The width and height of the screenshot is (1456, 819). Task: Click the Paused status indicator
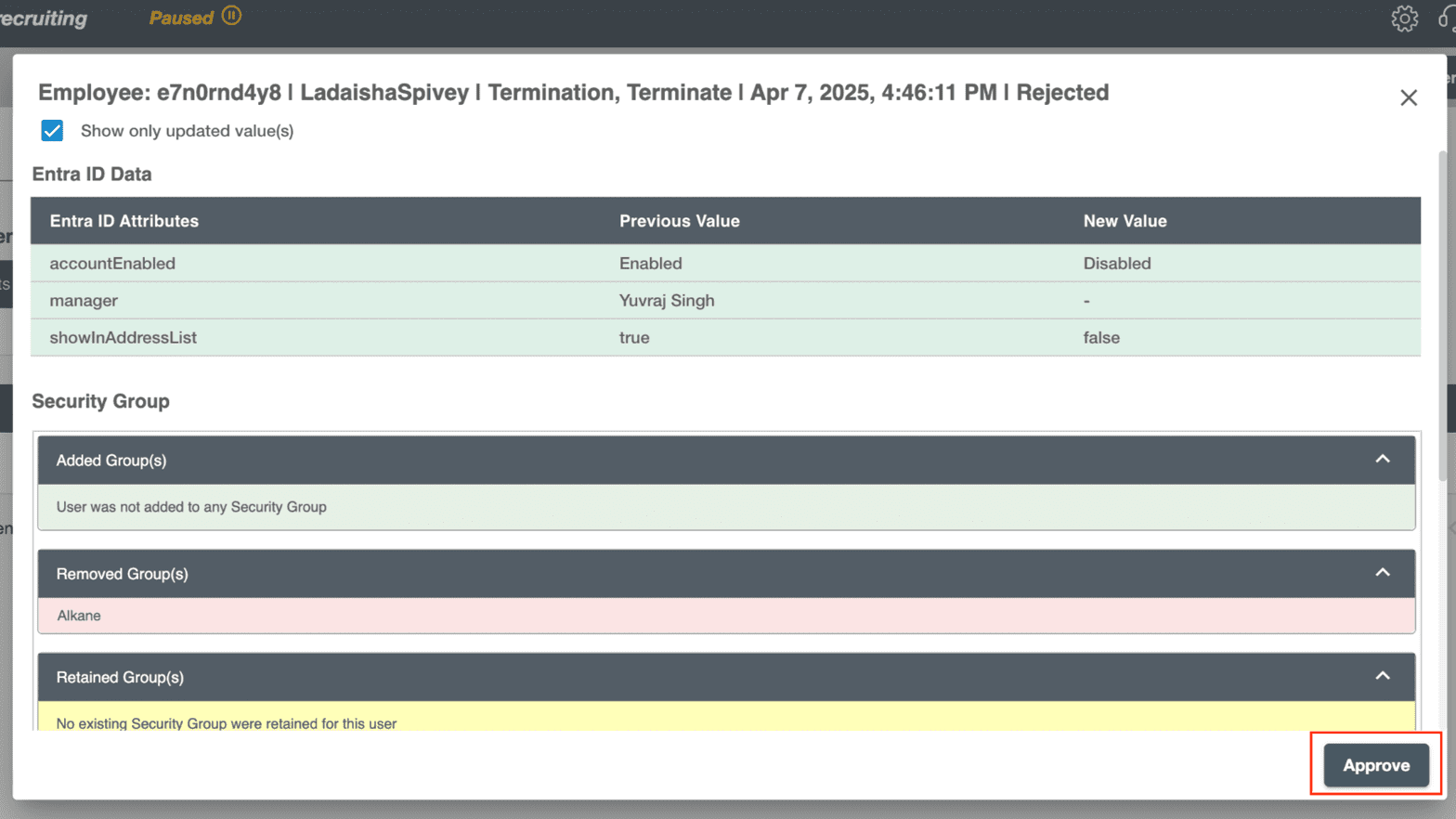(182, 16)
